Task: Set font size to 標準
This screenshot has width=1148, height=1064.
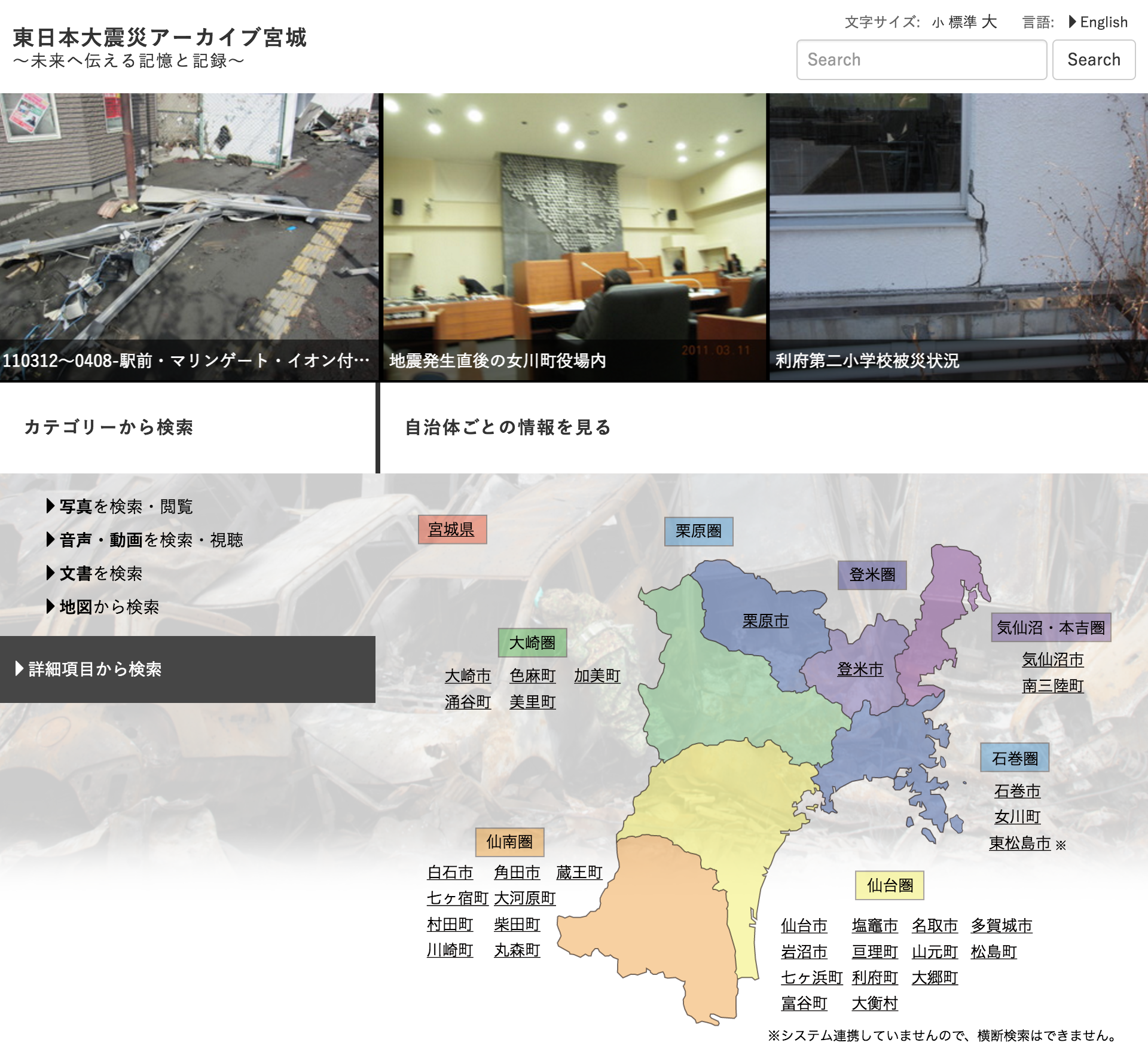Action: 963,23
